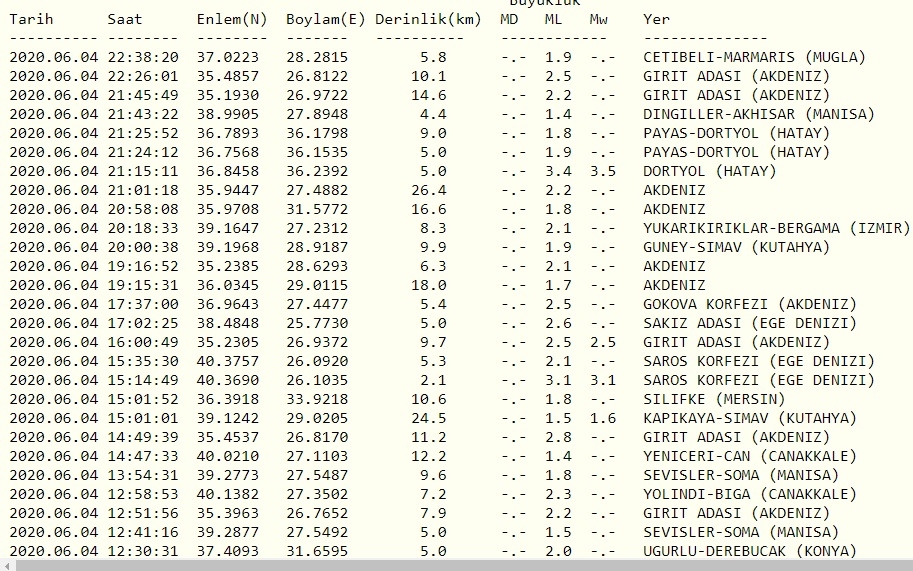
Task: Click the GUNEY-SIMAV (KUTAHYA) location entry
Action: (x=736, y=247)
